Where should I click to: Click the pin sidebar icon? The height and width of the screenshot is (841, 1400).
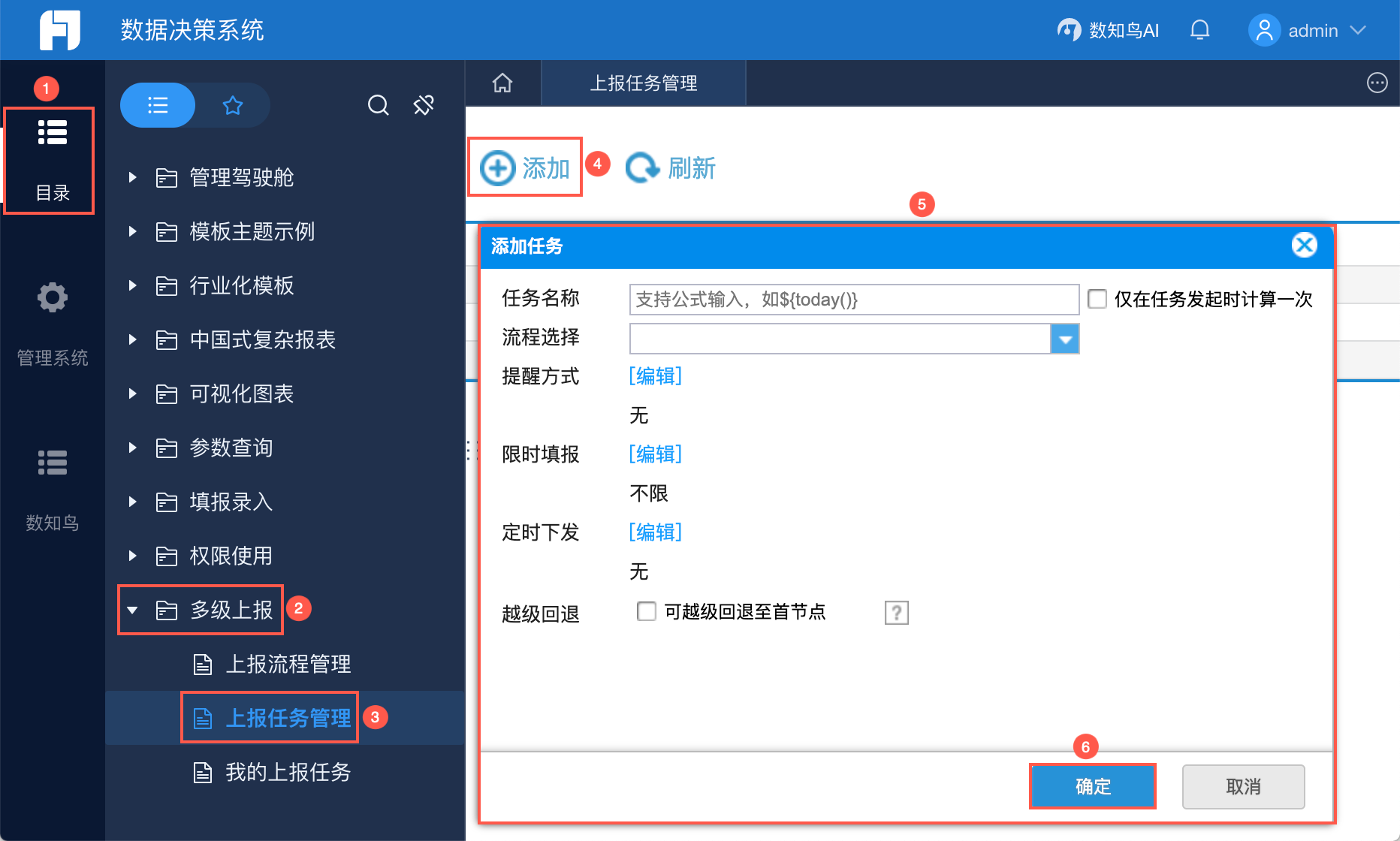click(x=424, y=105)
